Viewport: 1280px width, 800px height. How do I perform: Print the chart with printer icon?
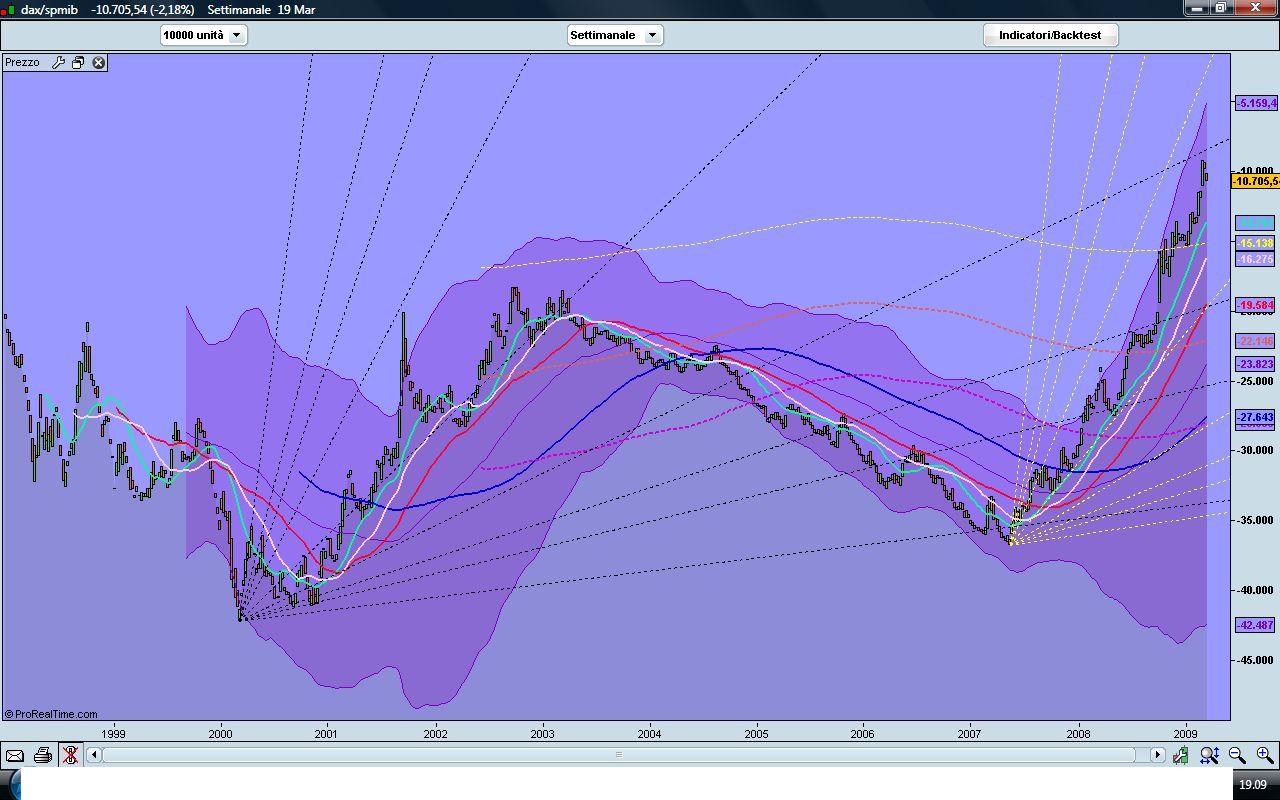(x=42, y=755)
